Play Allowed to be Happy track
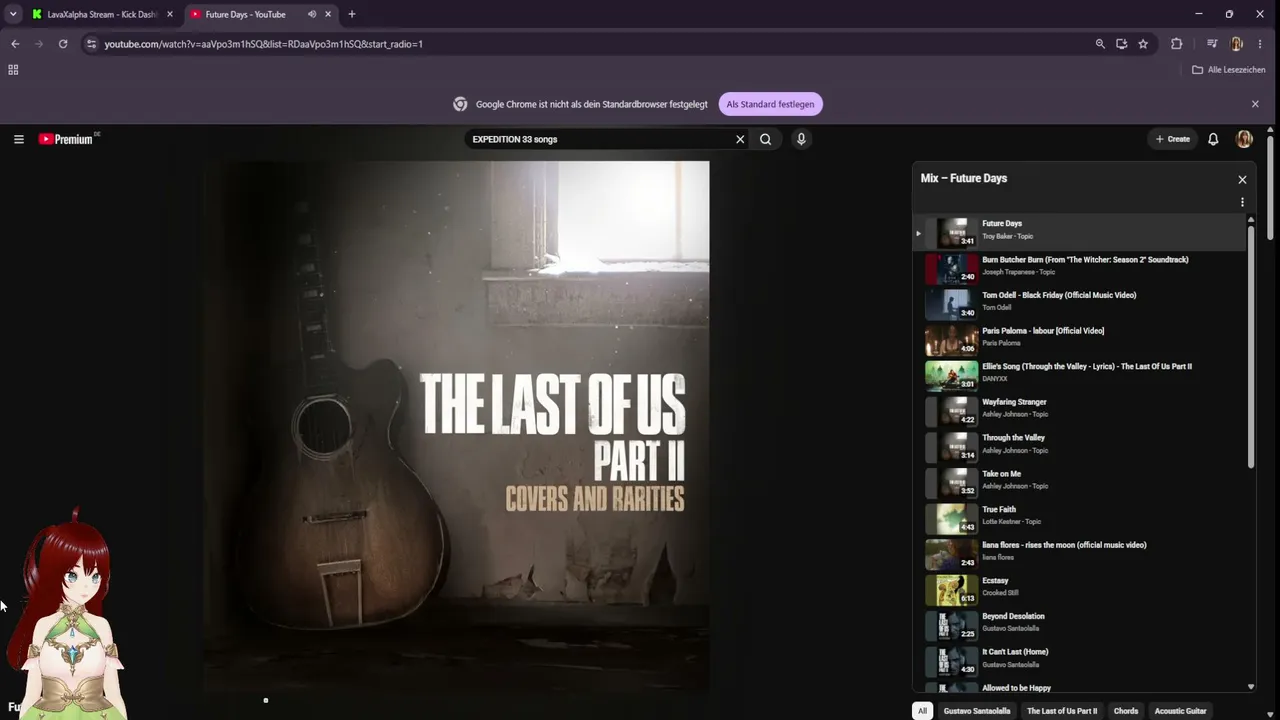This screenshot has height=720, width=1280. [1080, 688]
